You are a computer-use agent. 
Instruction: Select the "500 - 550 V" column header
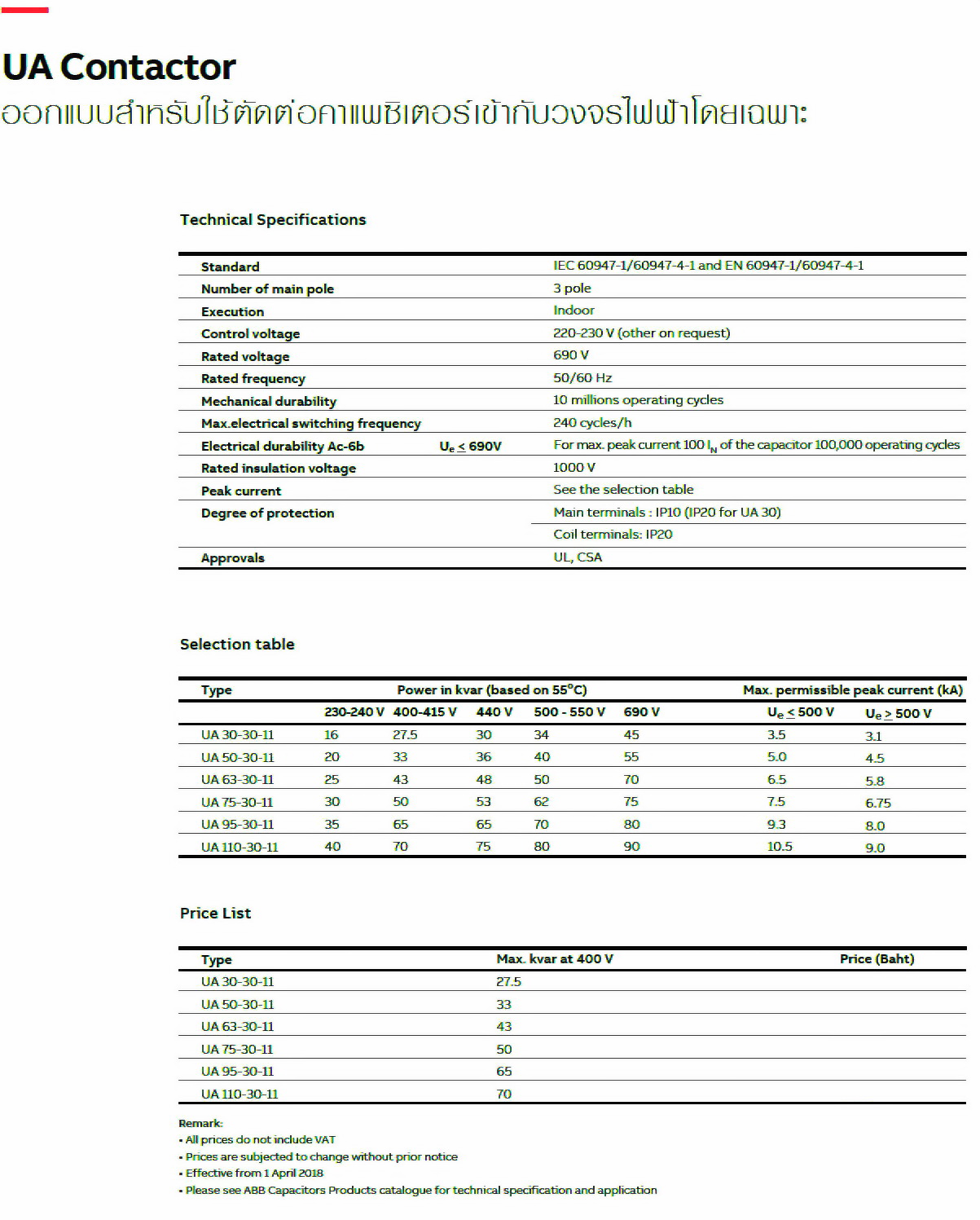coord(569,711)
